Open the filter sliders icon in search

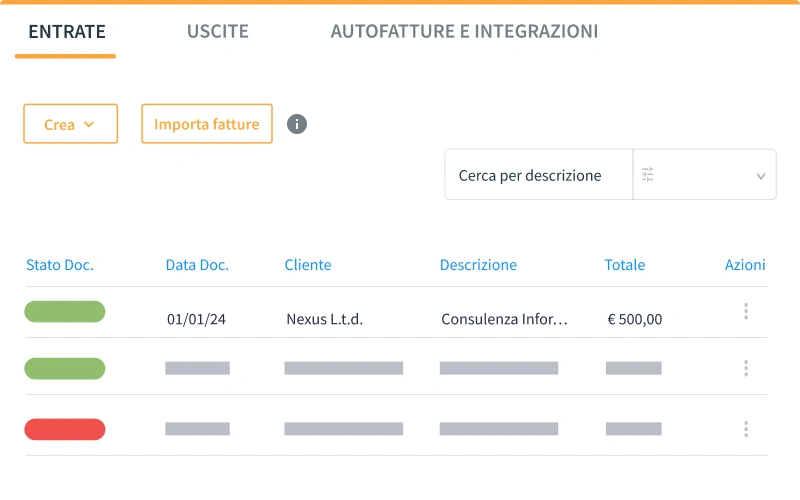(648, 175)
